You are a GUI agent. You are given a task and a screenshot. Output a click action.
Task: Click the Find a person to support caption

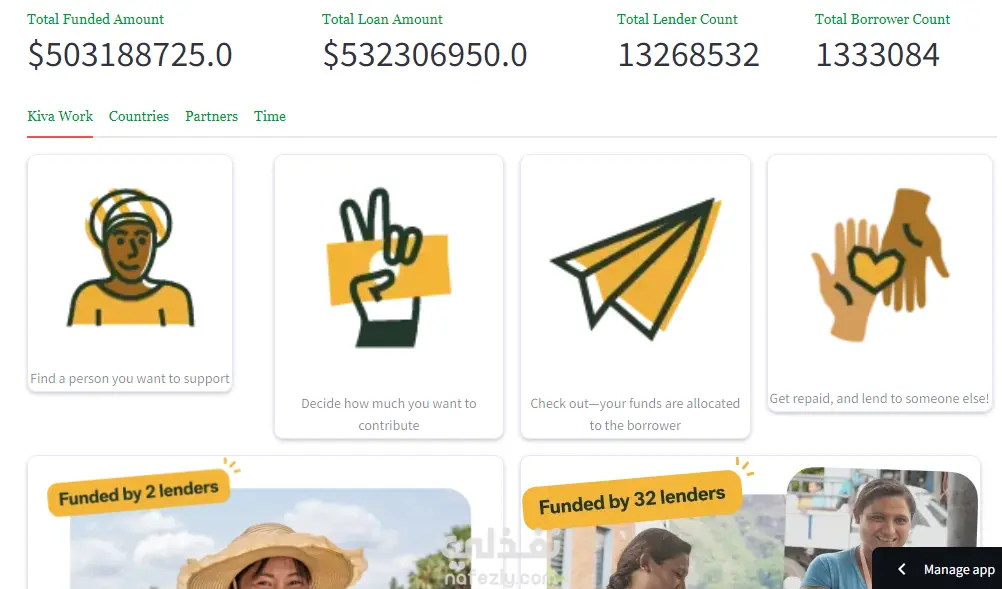tap(130, 378)
